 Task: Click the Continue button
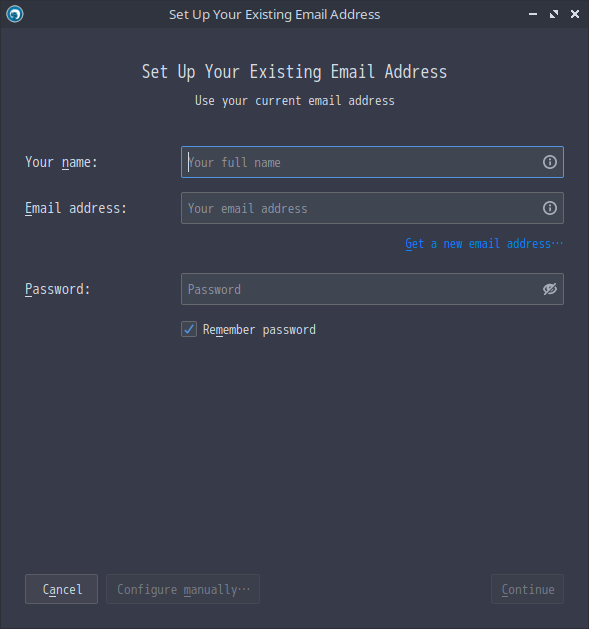528,589
